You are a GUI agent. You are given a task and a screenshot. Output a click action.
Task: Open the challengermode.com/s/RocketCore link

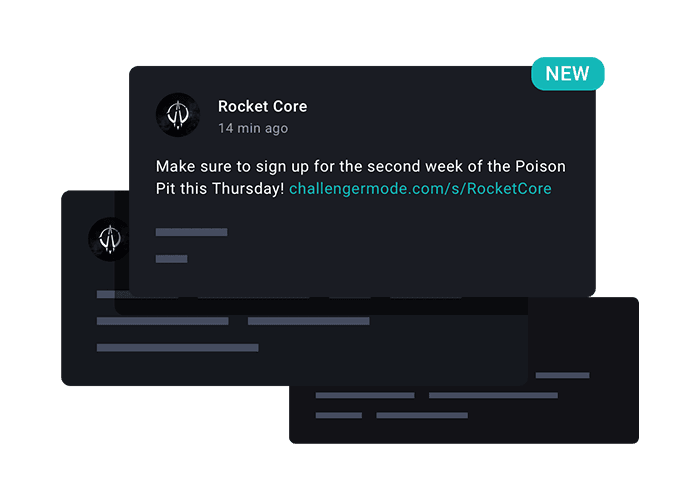(420, 188)
